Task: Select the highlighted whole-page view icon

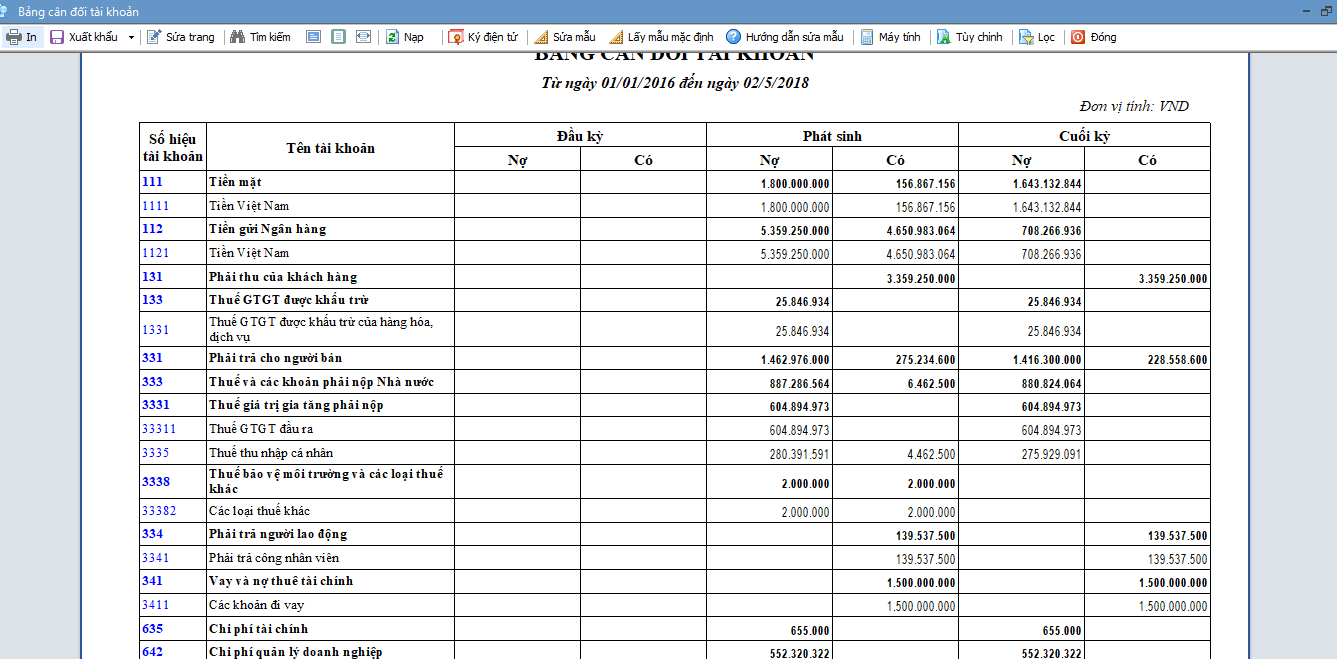Action: point(338,37)
